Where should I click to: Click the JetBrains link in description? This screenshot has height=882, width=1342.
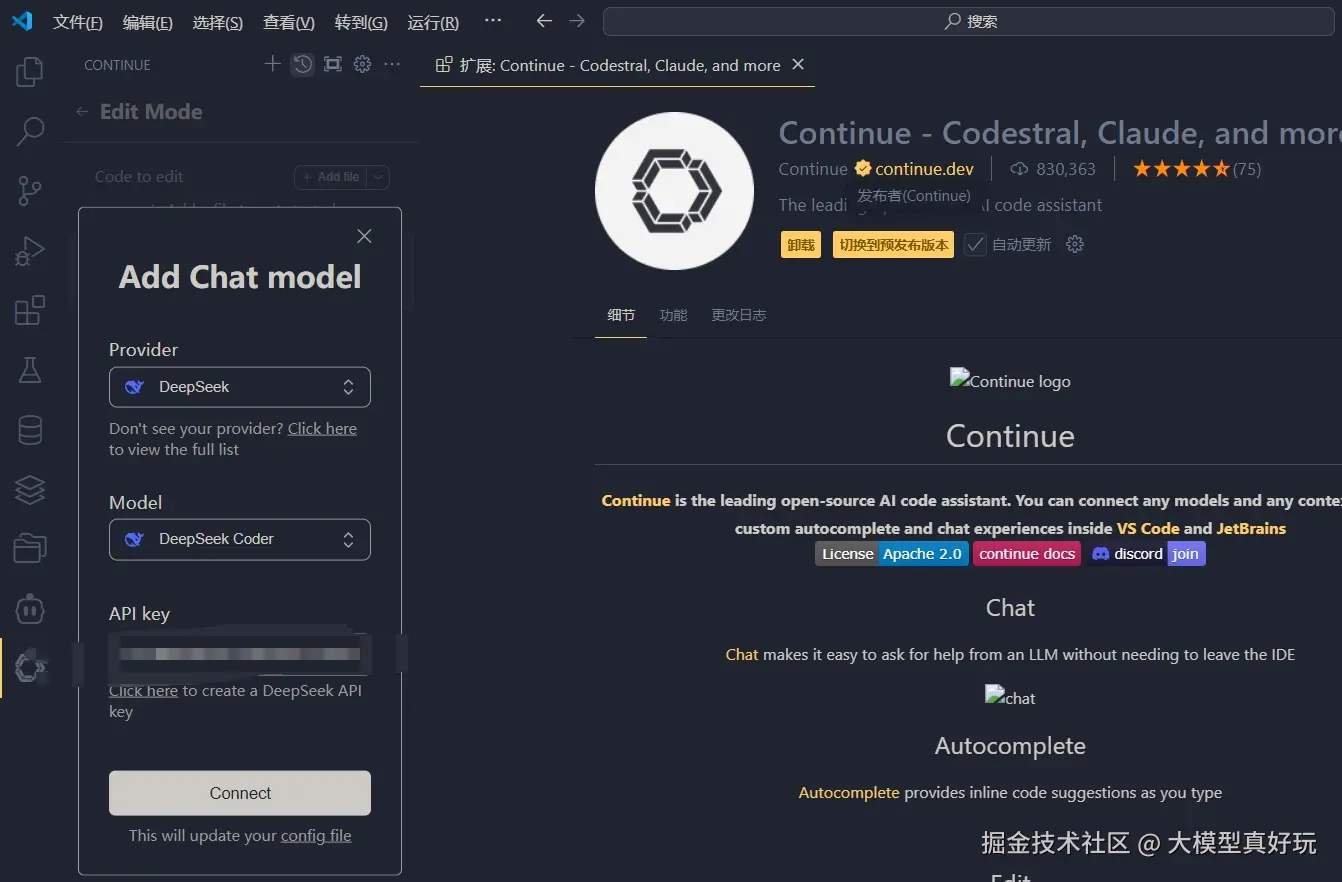click(x=1251, y=528)
